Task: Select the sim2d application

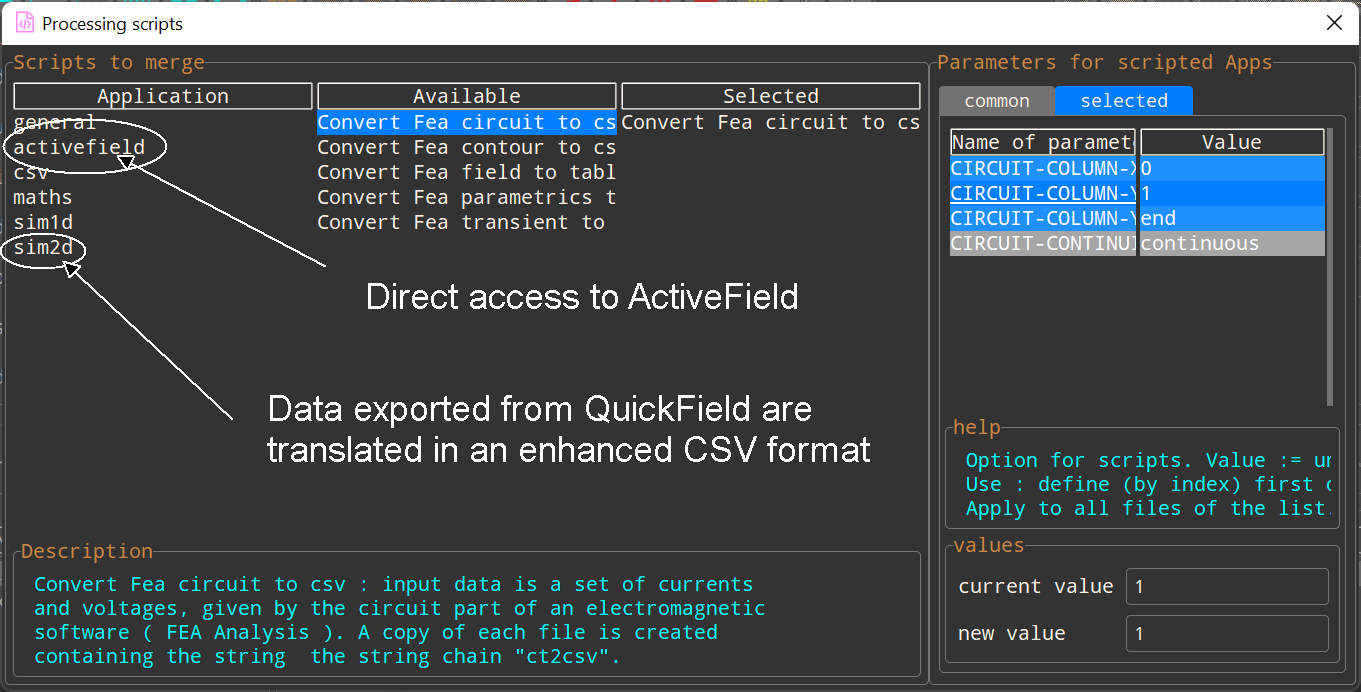Action: [43, 247]
